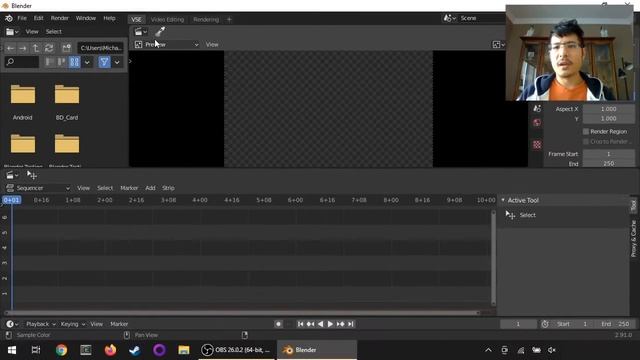
Task: Open the Android folder
Action: click(22, 102)
